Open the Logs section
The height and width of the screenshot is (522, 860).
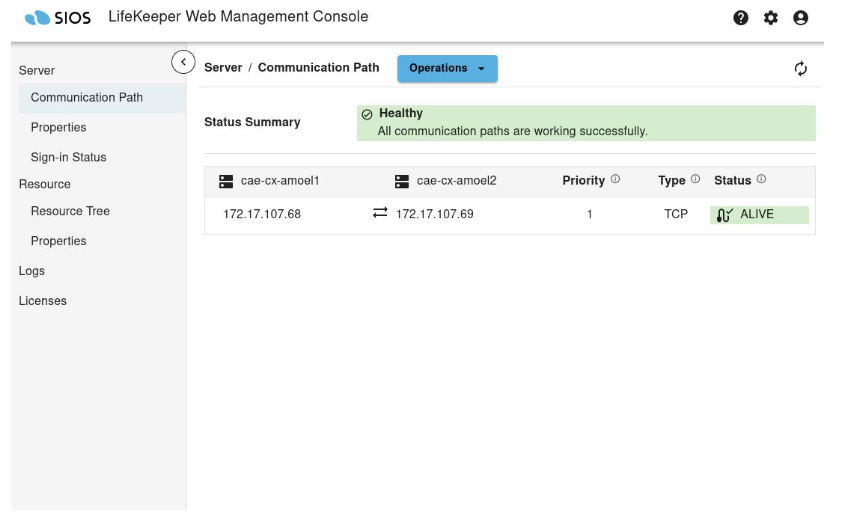[32, 271]
